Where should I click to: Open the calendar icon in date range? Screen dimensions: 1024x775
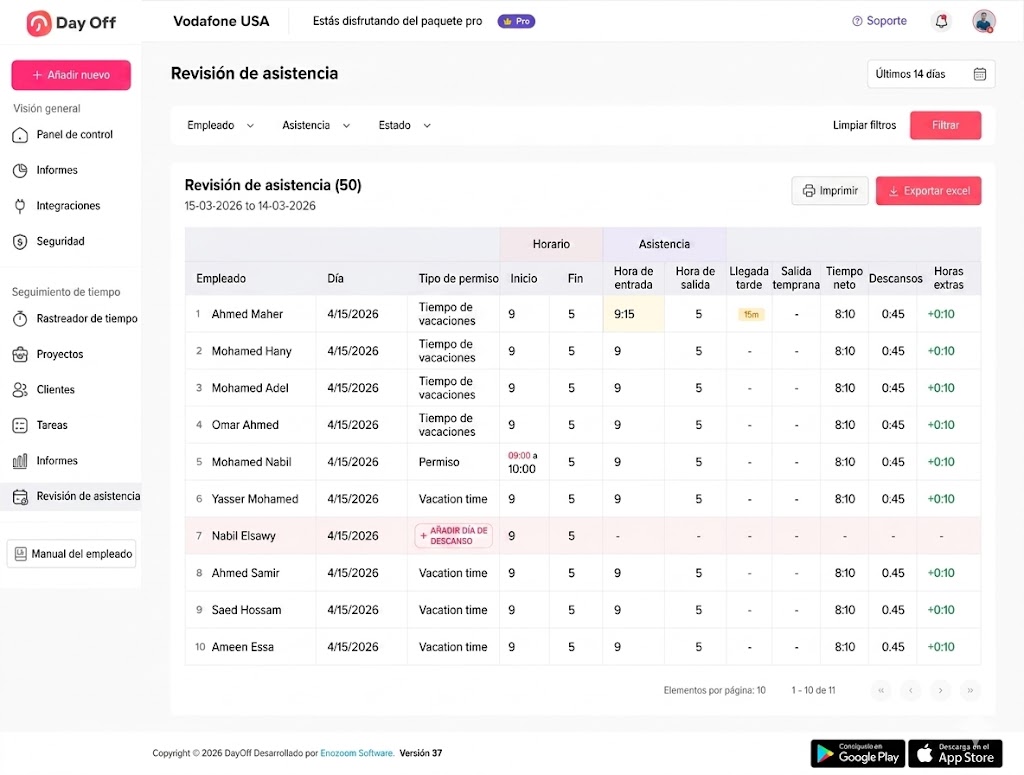pyautogui.click(x=980, y=74)
